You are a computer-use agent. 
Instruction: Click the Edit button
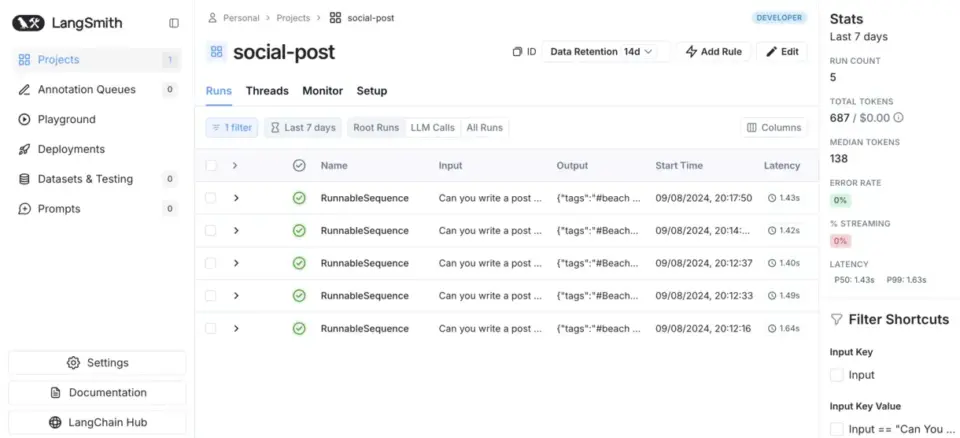tap(782, 52)
